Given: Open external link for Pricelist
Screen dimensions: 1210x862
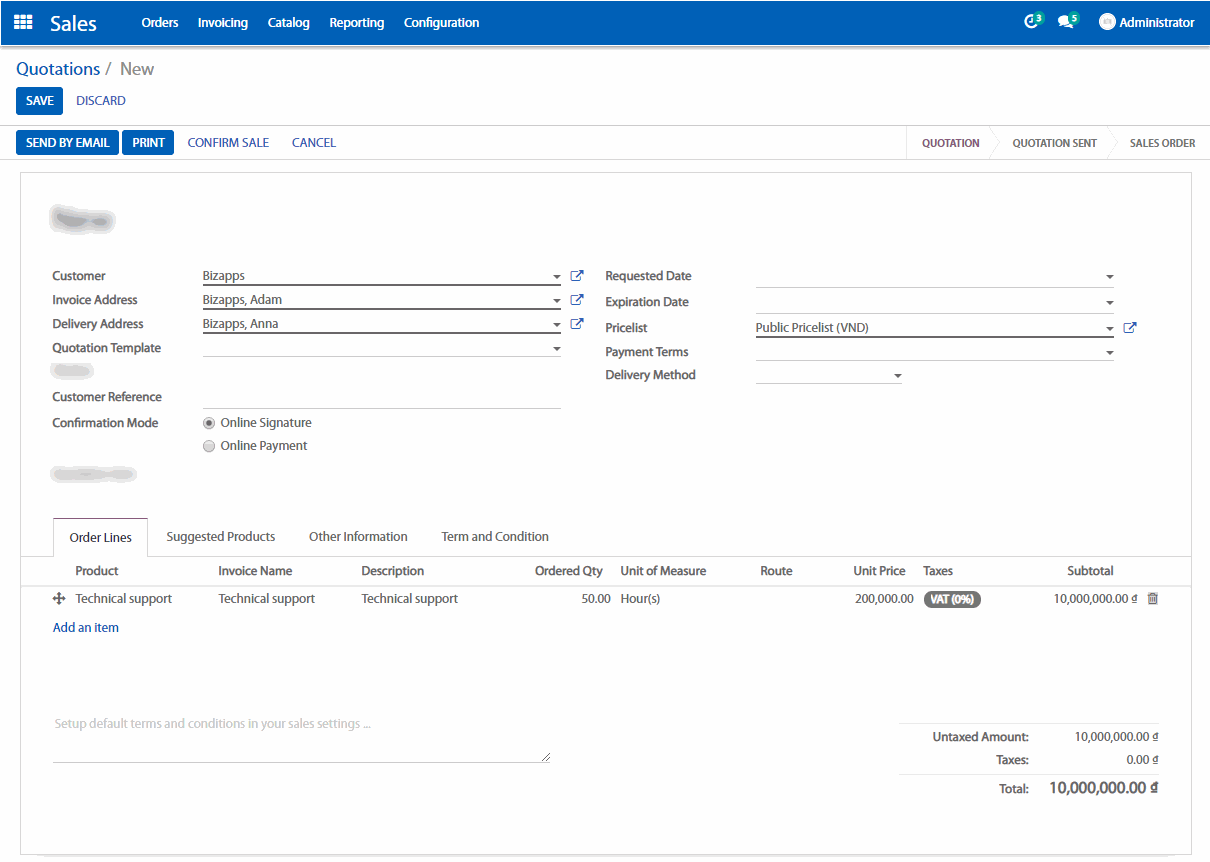Looking at the screenshot, I should 1130,328.
